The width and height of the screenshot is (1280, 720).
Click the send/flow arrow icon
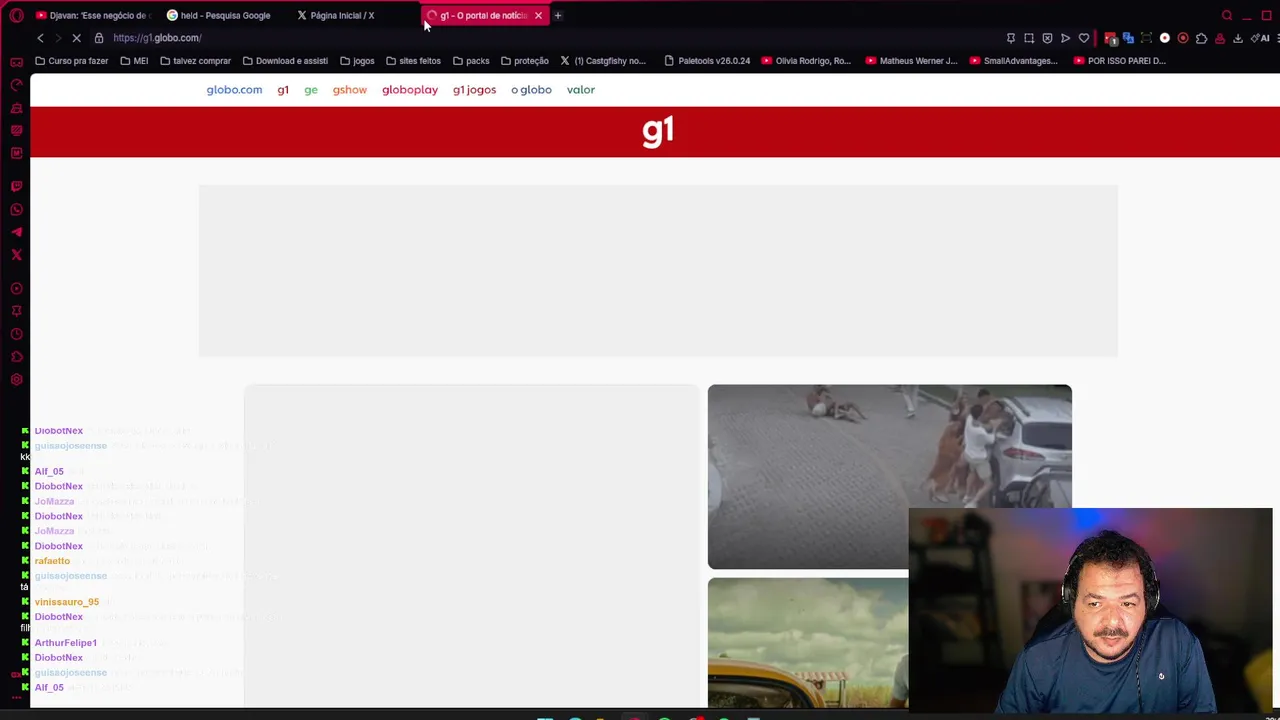pyautogui.click(x=1065, y=38)
